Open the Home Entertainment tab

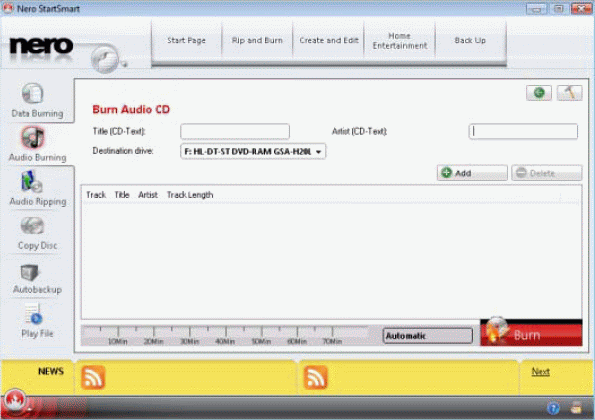(x=400, y=41)
